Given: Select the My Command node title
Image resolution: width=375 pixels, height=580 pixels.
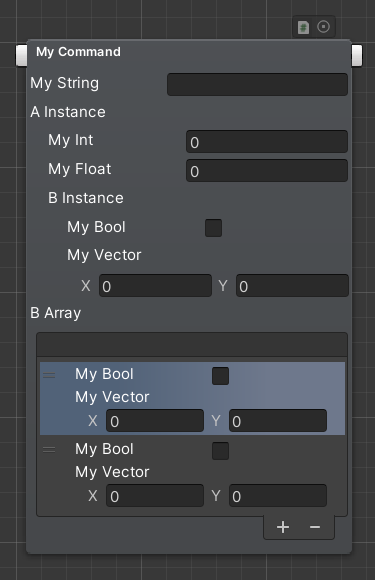Looking at the screenshot, I should (78, 52).
